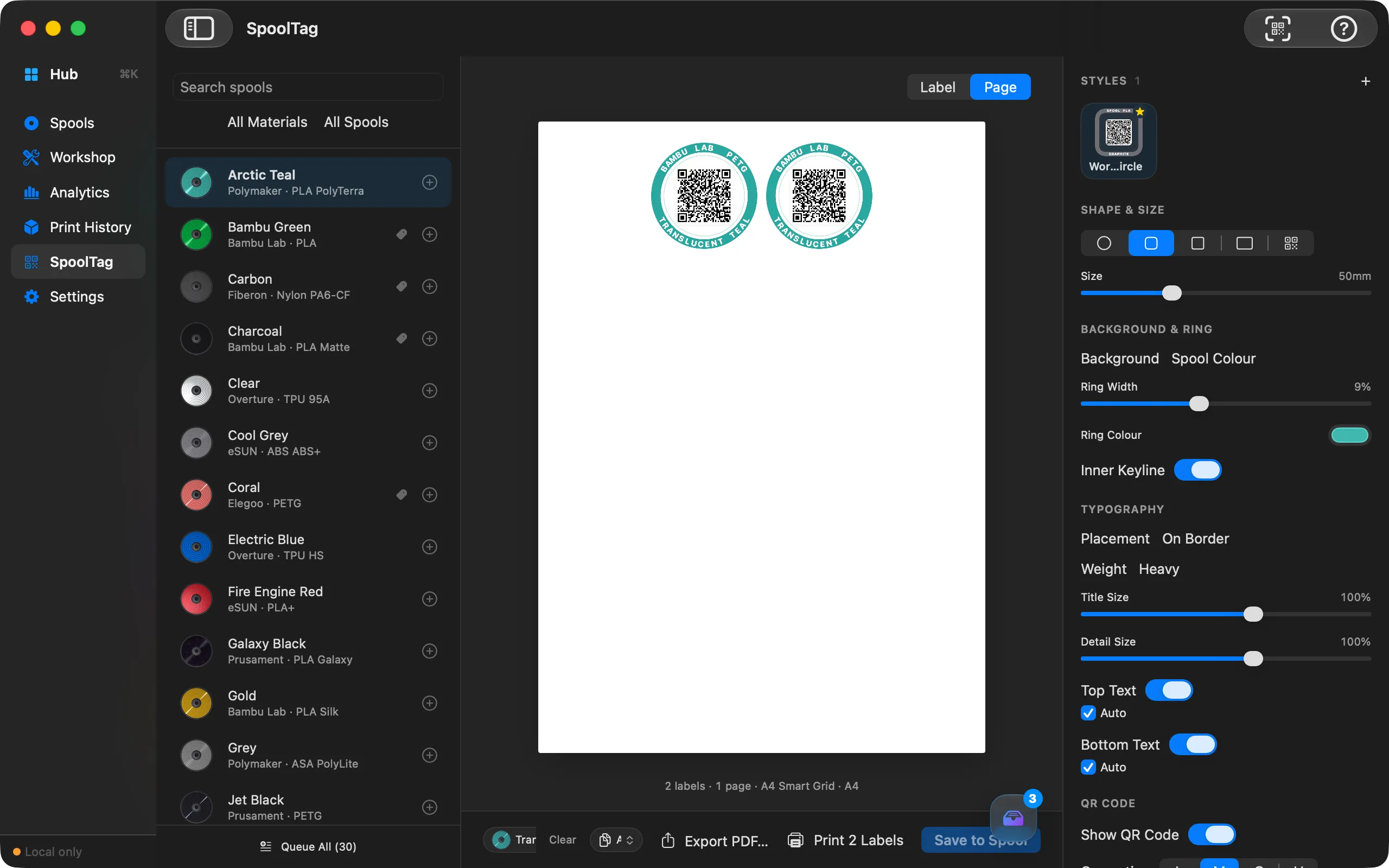Toggle the Top Text switch
The width and height of the screenshot is (1389, 868).
click(x=1169, y=691)
